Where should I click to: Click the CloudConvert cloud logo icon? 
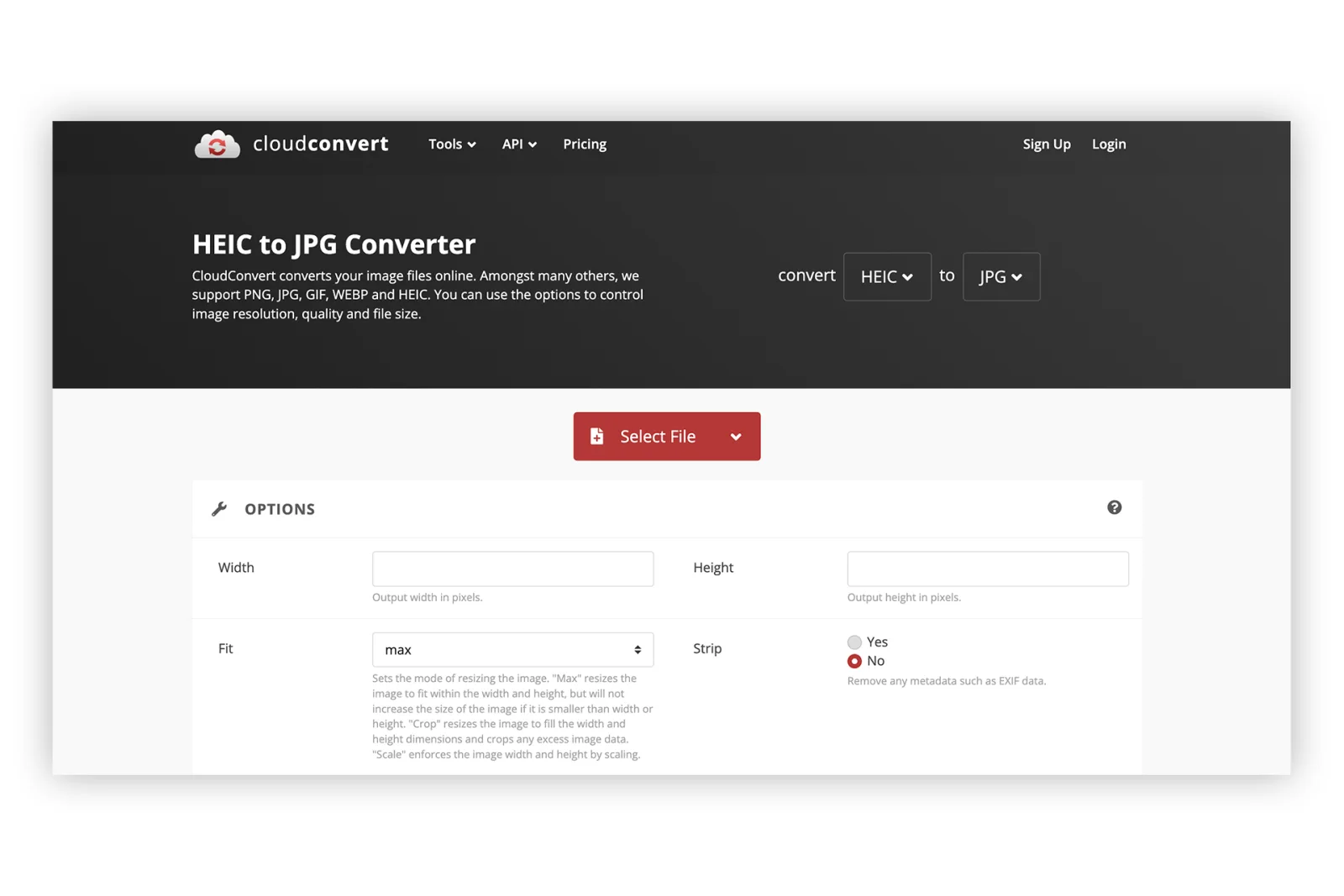coord(217,144)
